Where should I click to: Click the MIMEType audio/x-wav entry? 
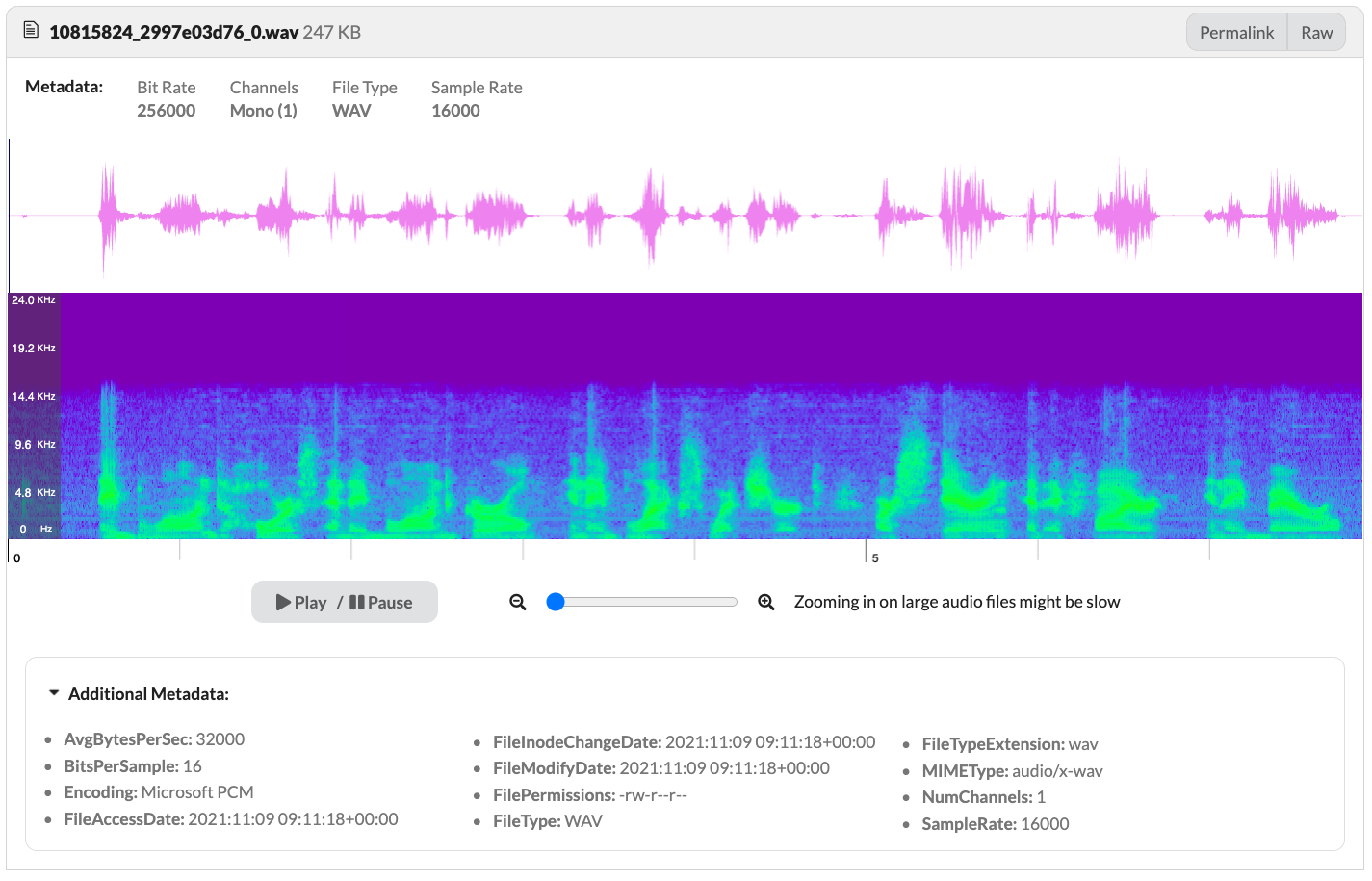(1012, 771)
